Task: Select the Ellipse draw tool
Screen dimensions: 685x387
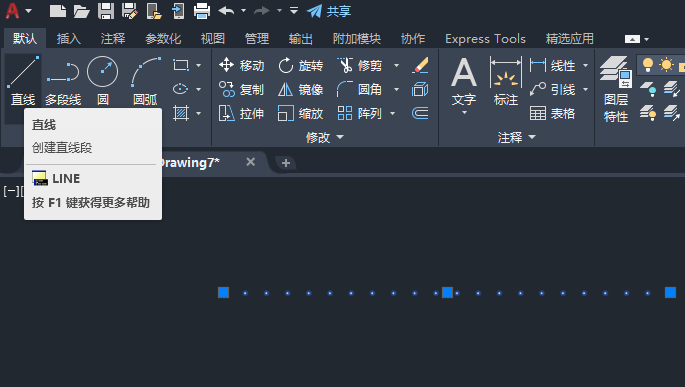Action: pyautogui.click(x=180, y=89)
